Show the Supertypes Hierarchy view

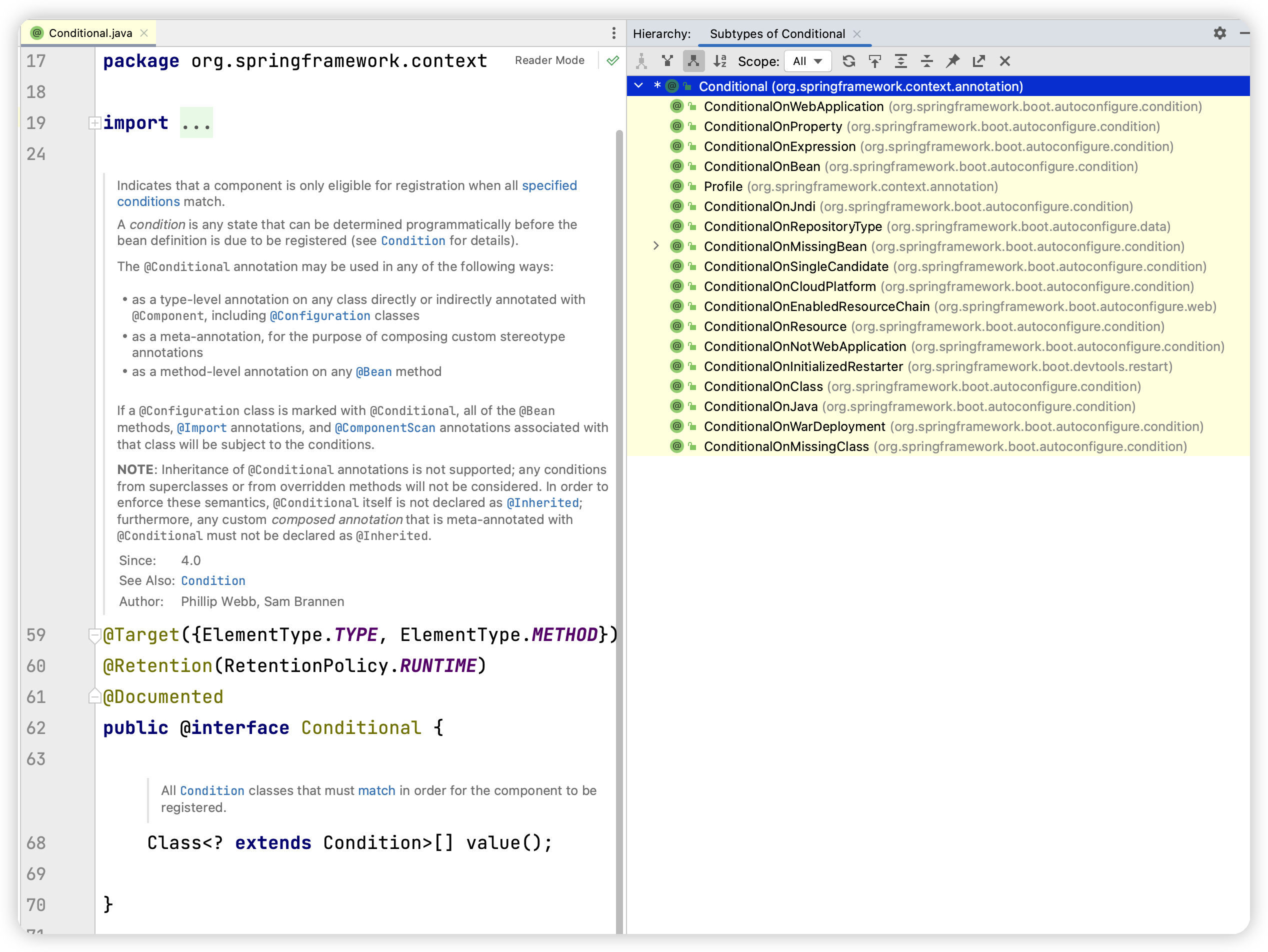click(667, 61)
